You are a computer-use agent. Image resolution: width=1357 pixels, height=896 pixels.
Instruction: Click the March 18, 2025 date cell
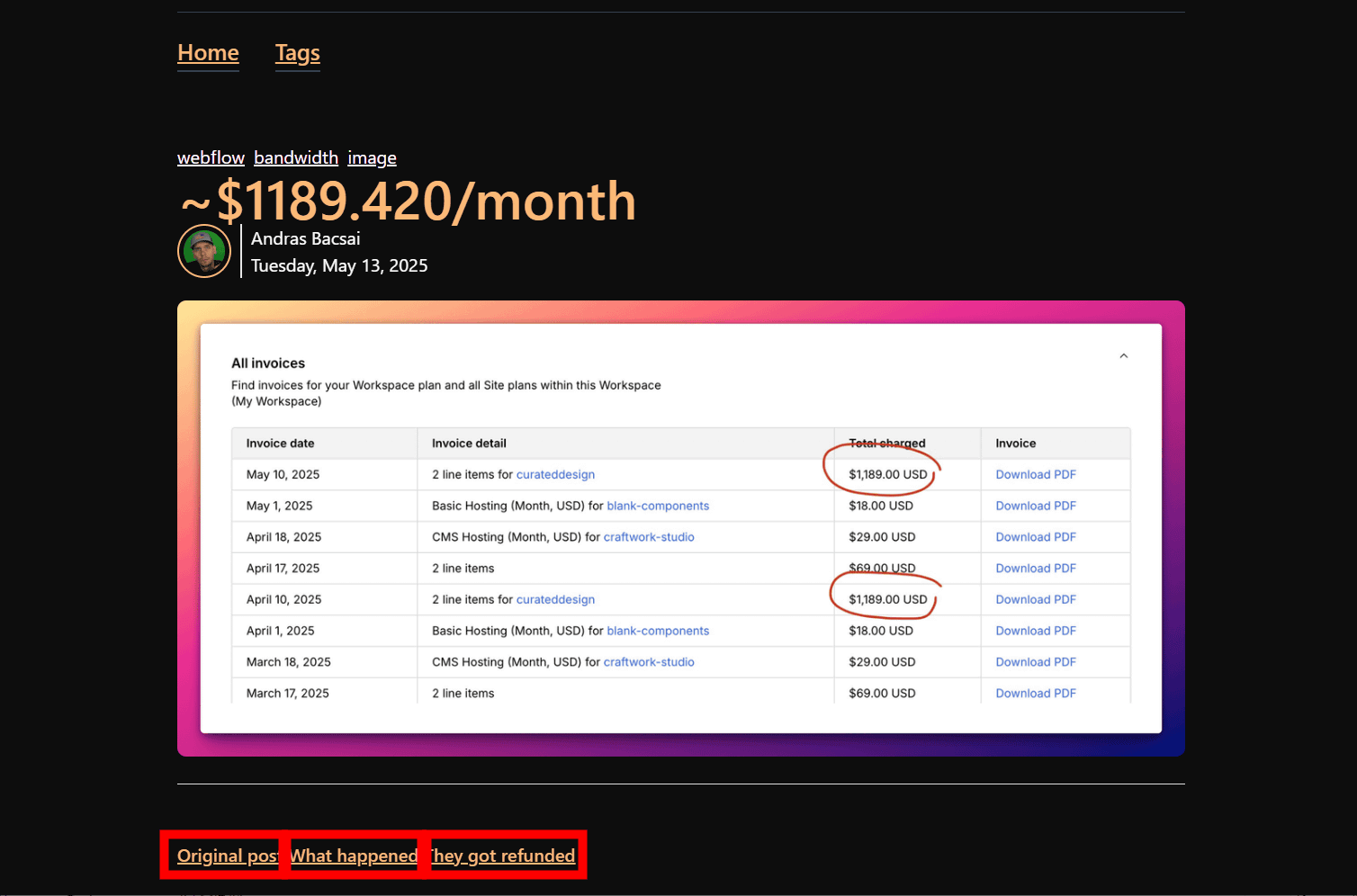pos(289,662)
